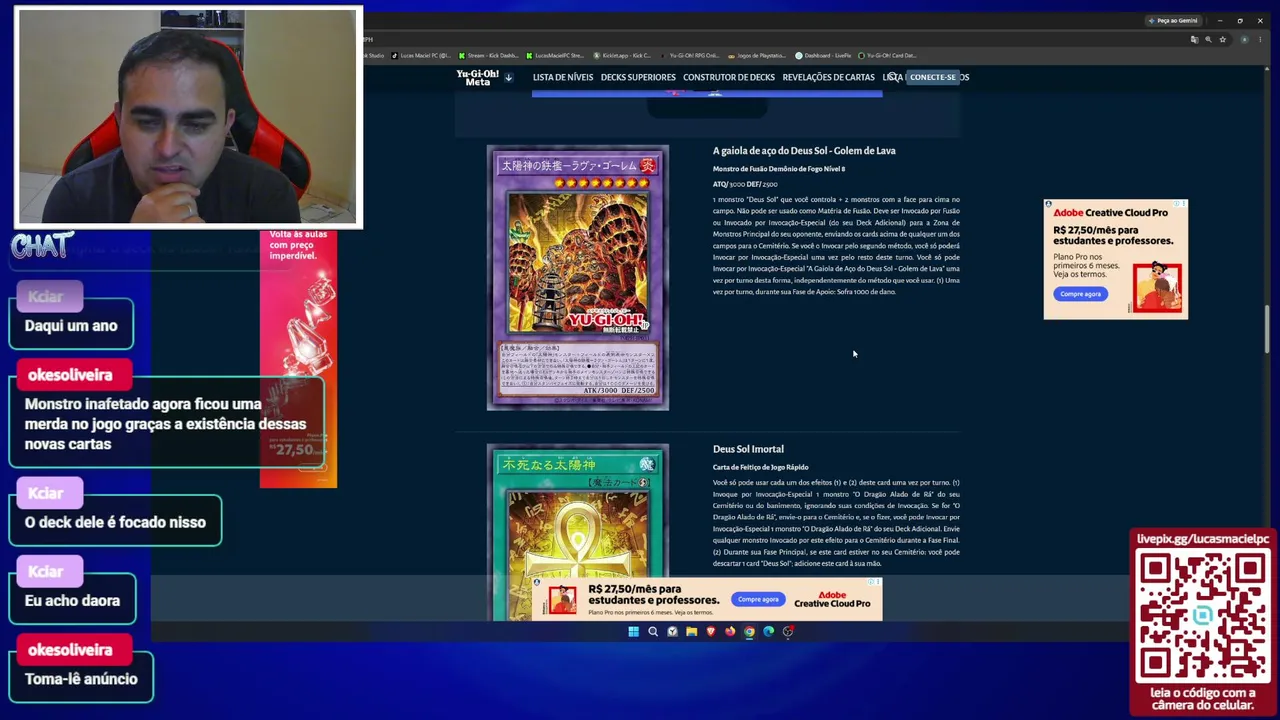
Task: Open the taskbar Search icon
Action: click(653, 631)
